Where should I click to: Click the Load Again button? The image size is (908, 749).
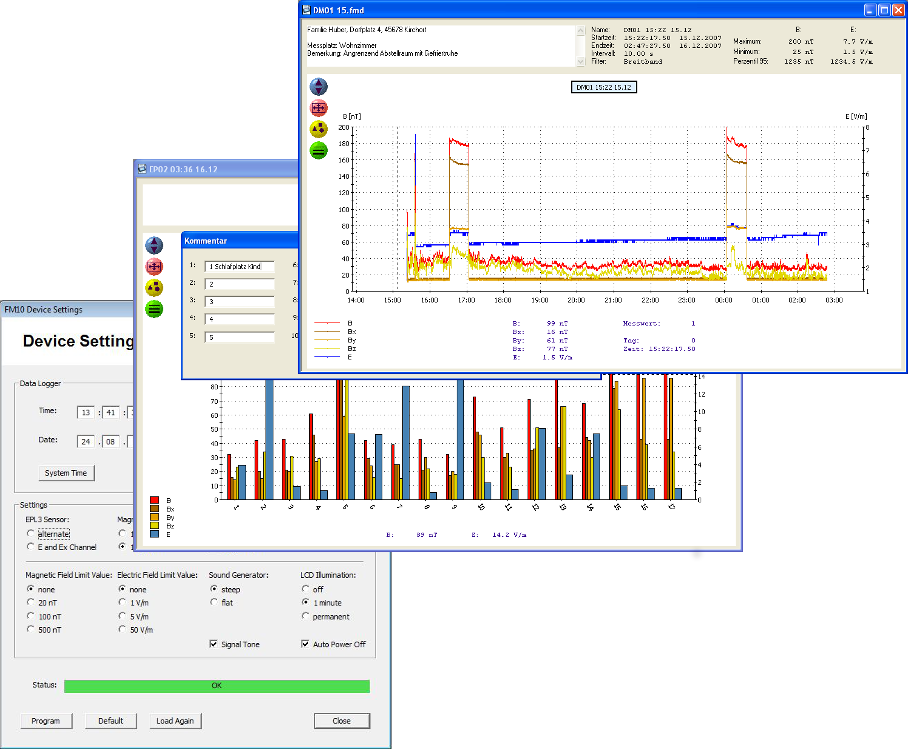[x=175, y=721]
